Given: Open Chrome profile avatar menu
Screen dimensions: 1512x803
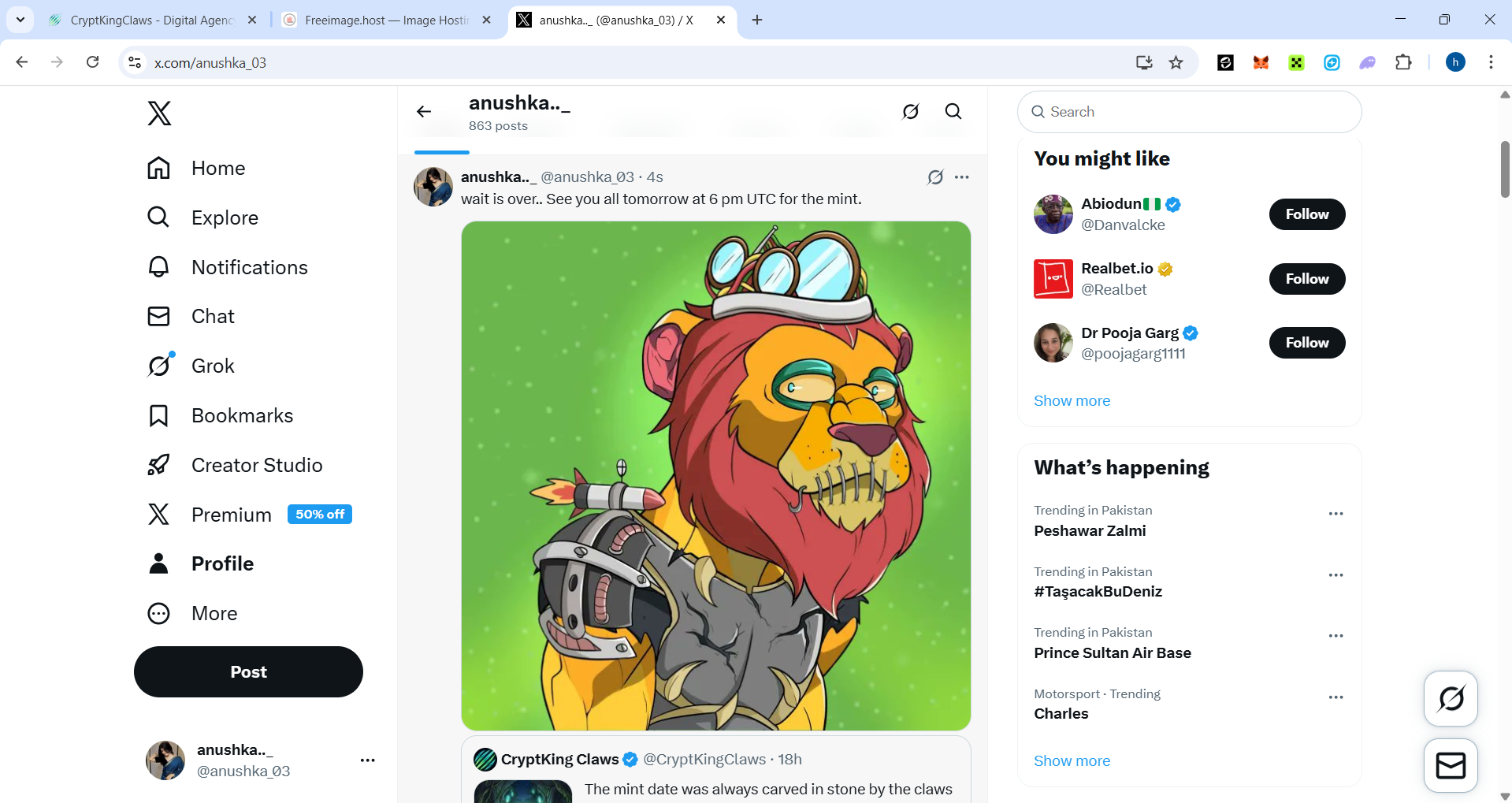Looking at the screenshot, I should (x=1455, y=62).
